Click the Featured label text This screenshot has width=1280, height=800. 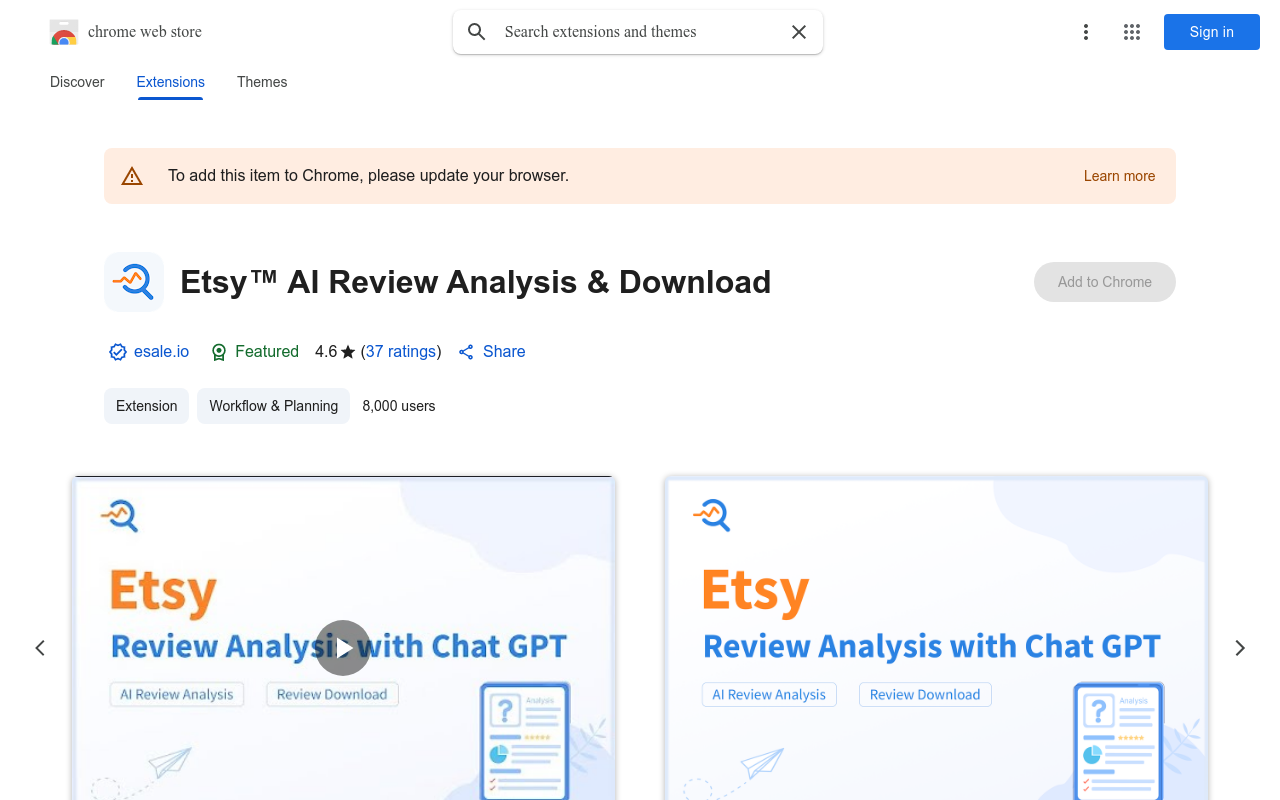click(267, 352)
